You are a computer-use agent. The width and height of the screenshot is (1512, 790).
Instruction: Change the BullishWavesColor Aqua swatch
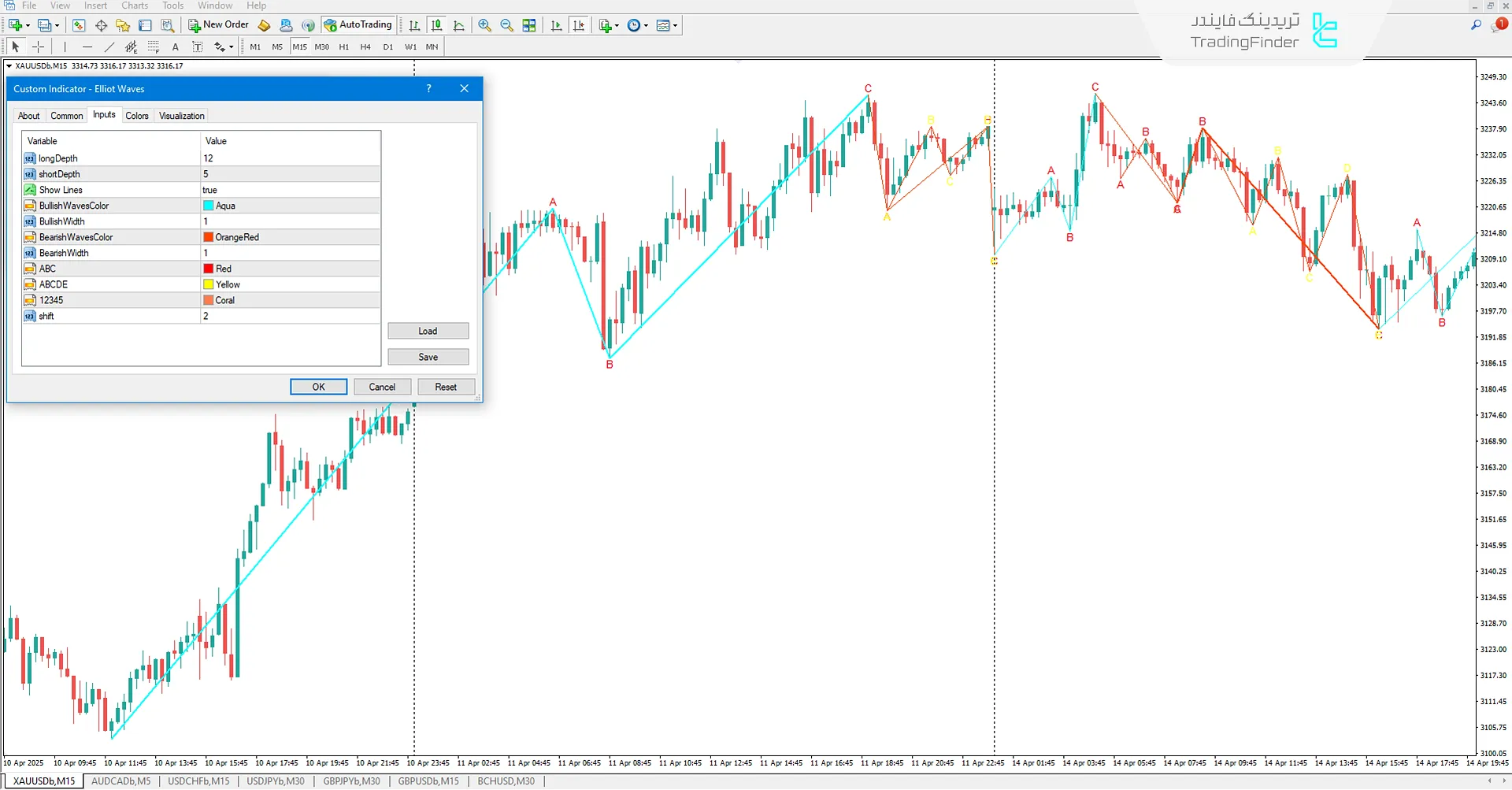[x=208, y=205]
